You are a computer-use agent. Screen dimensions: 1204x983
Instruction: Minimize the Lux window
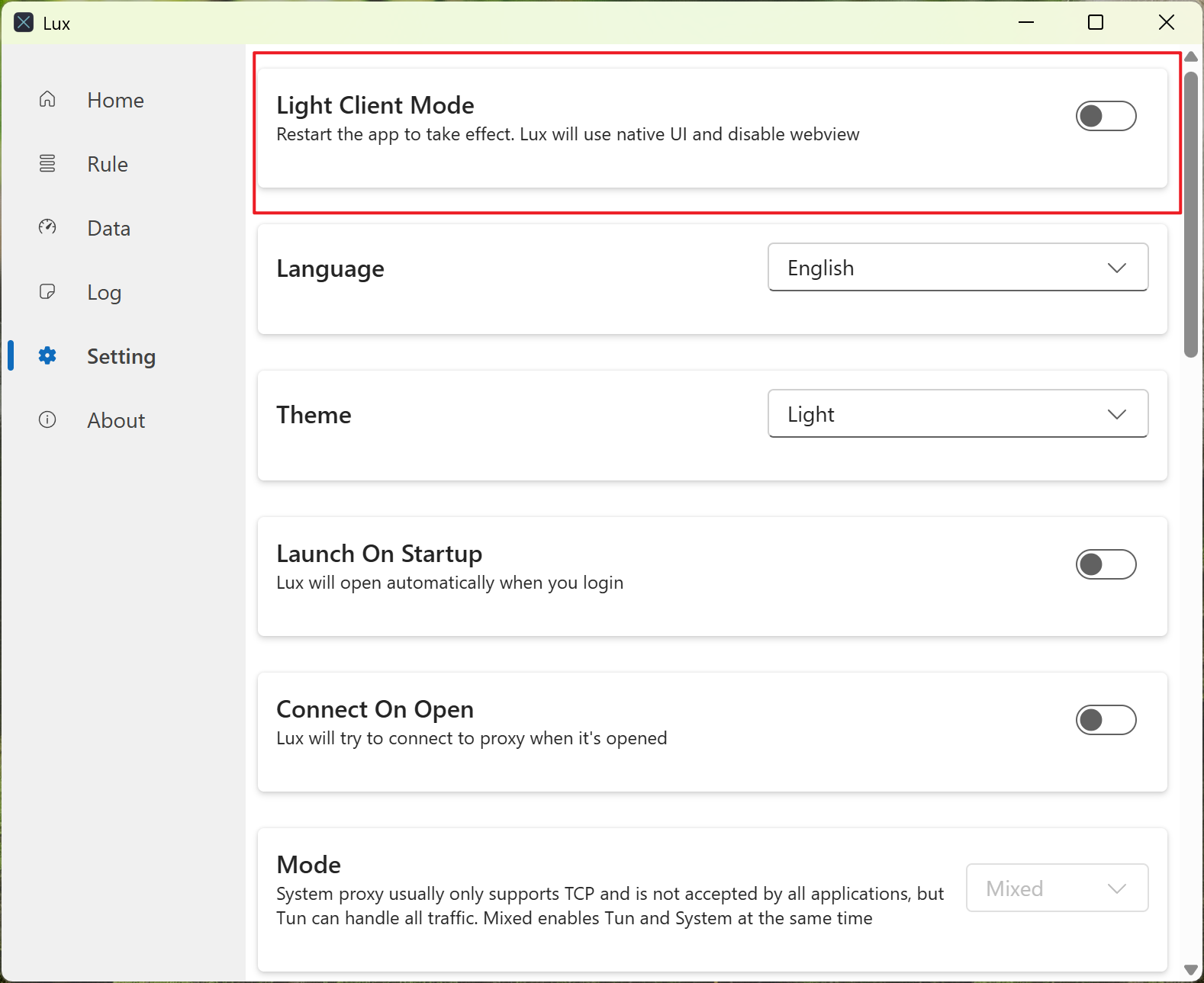coord(1026,23)
